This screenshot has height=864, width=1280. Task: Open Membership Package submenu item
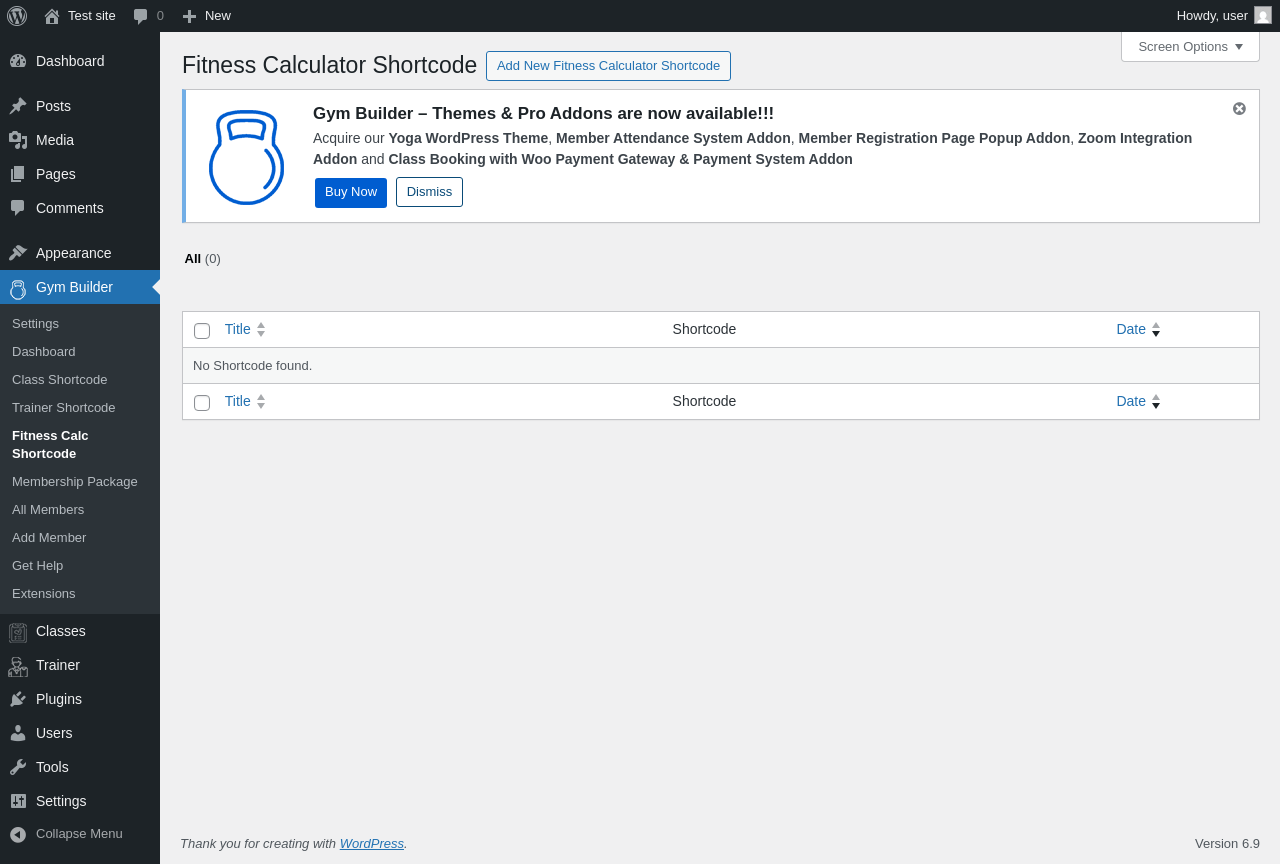(75, 482)
